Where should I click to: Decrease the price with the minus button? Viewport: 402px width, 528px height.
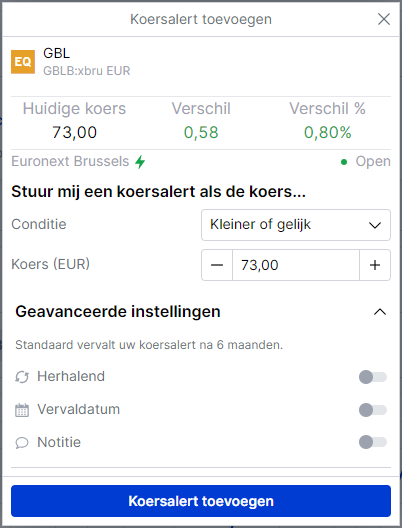point(217,265)
